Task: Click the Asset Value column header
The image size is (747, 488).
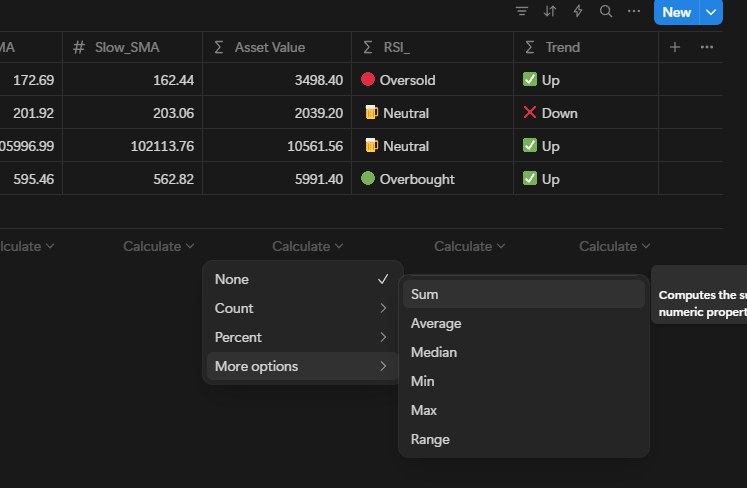Action: pos(269,47)
